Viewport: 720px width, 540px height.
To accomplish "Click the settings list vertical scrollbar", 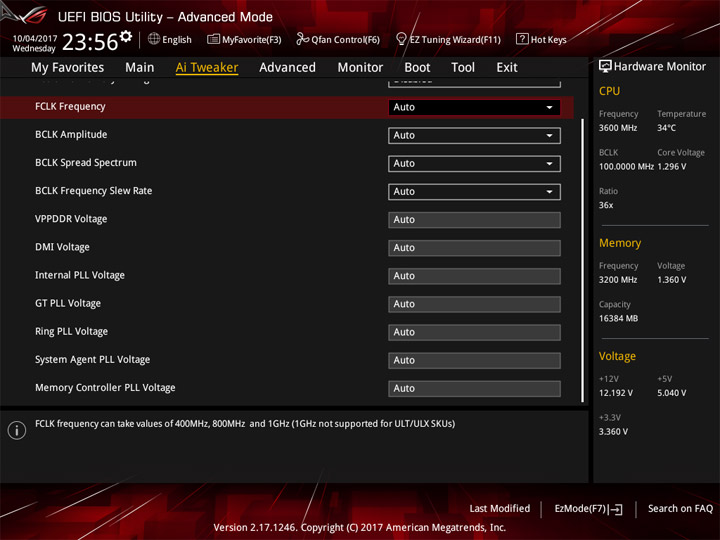I will 582,260.
